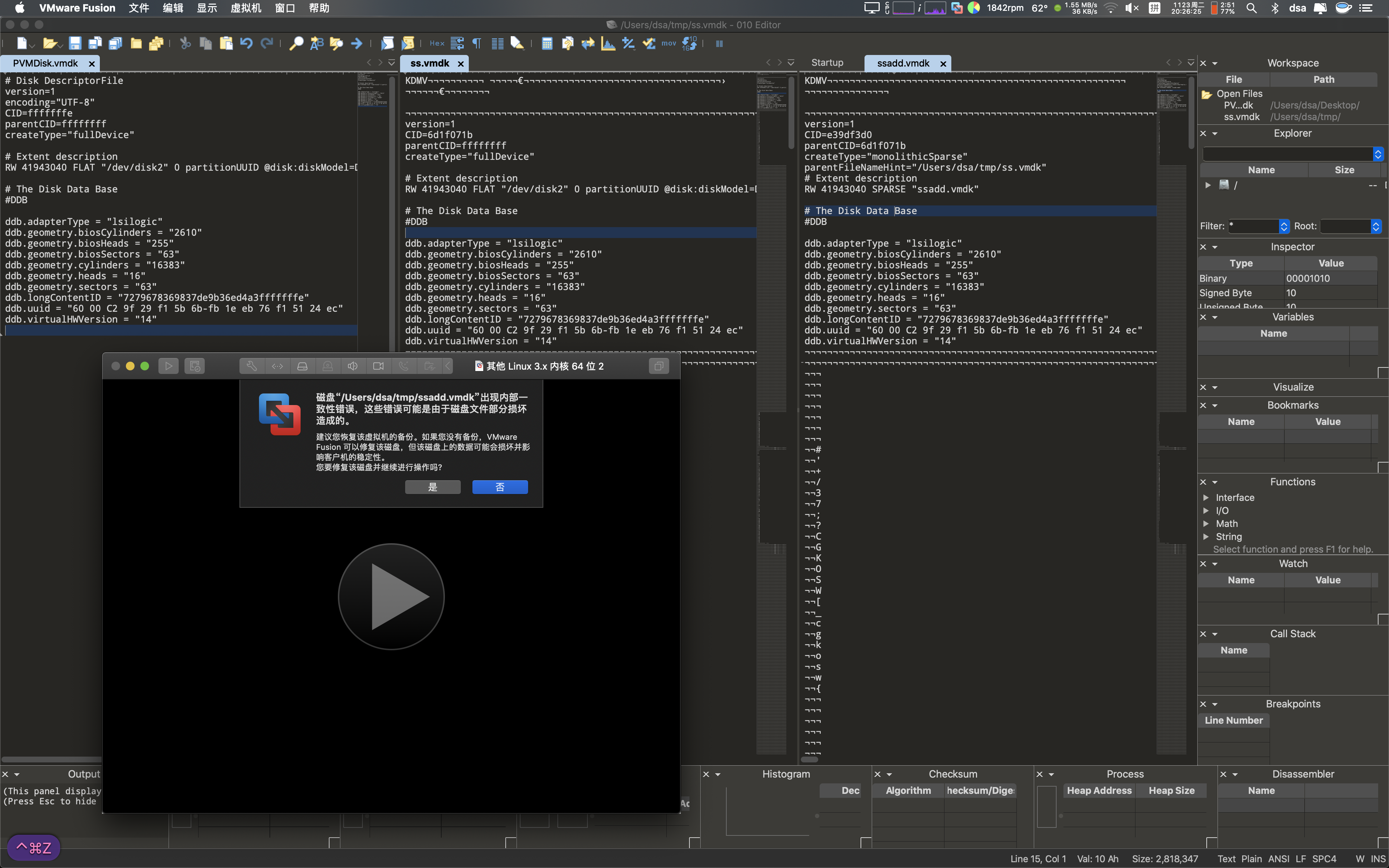
Task: Close the ssadd.vmdk tab
Action: pyautogui.click(x=943, y=64)
